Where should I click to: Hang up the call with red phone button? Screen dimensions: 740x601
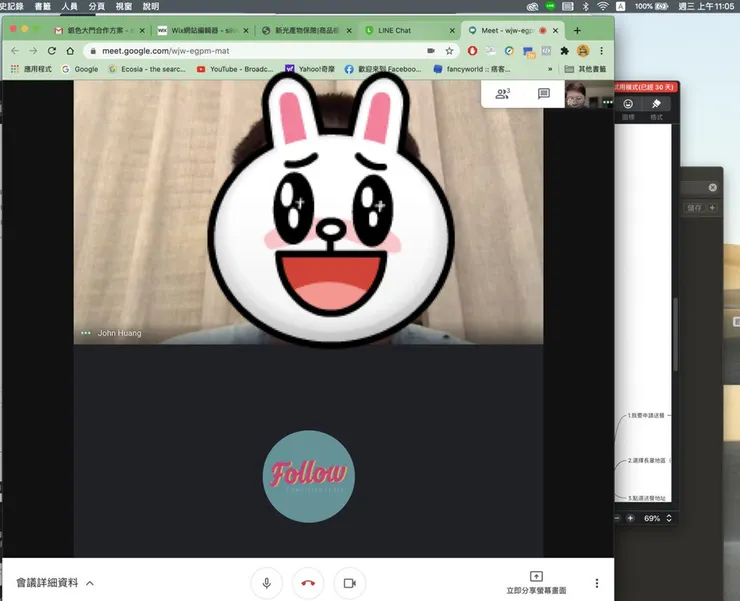pos(308,583)
